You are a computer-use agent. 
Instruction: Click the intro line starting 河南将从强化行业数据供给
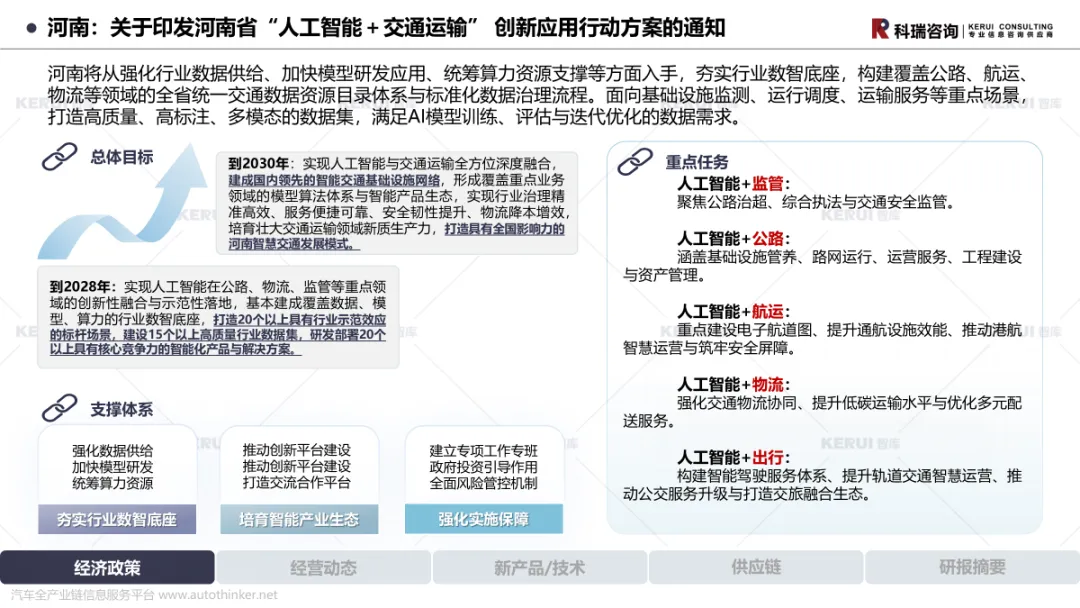point(540,74)
